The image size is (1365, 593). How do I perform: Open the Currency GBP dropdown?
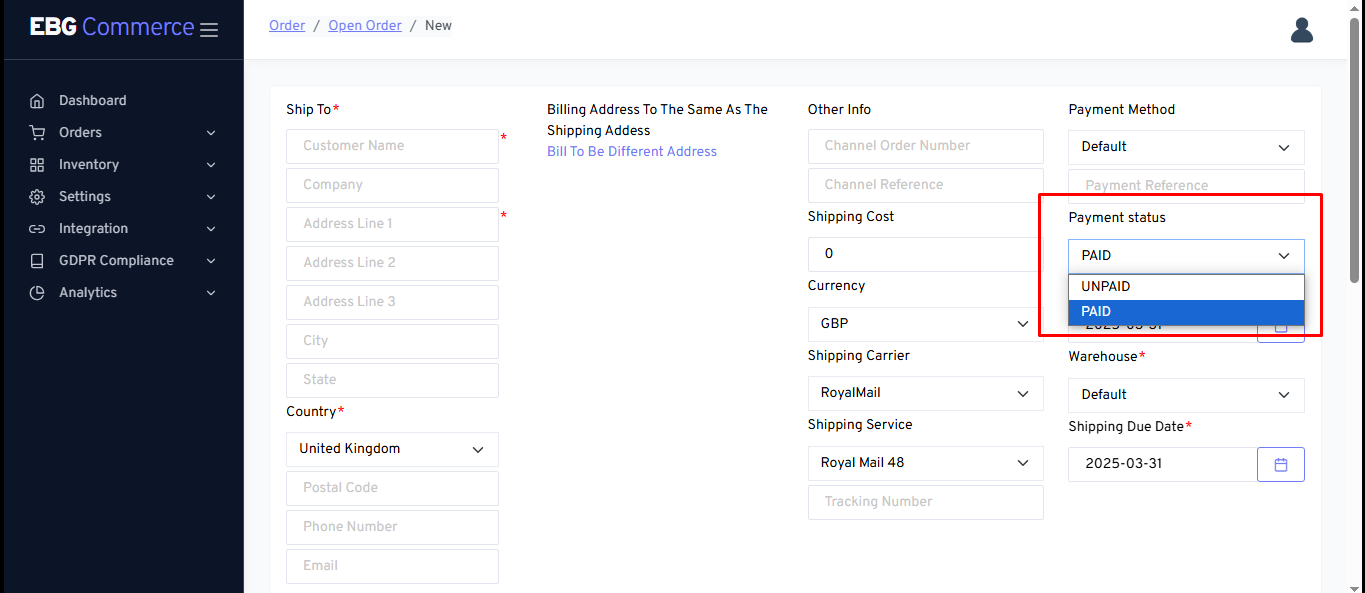click(925, 324)
